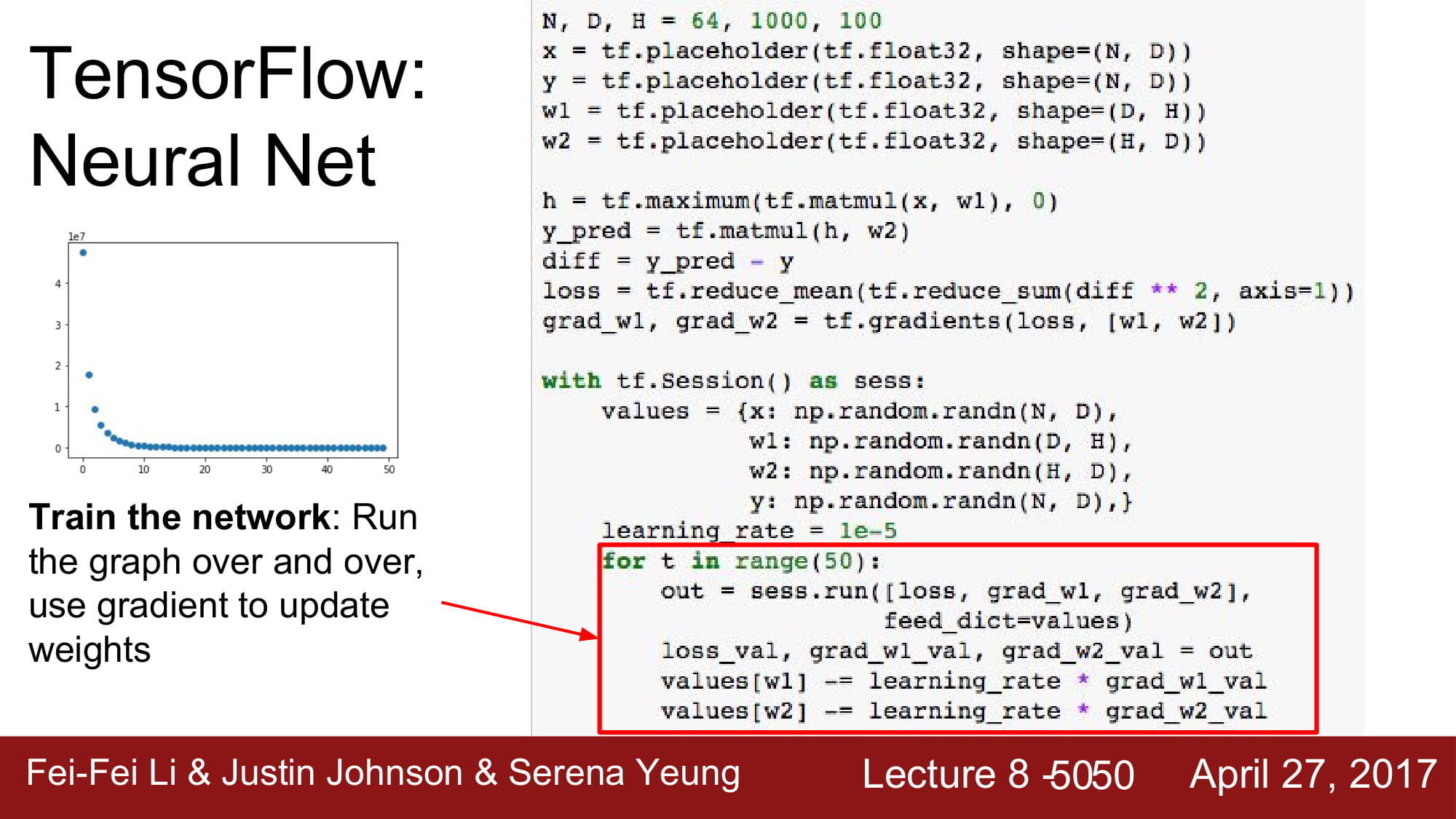This screenshot has height=819, width=1456.
Task: Click the 'diff = y_pred - y' line
Action: (x=668, y=261)
